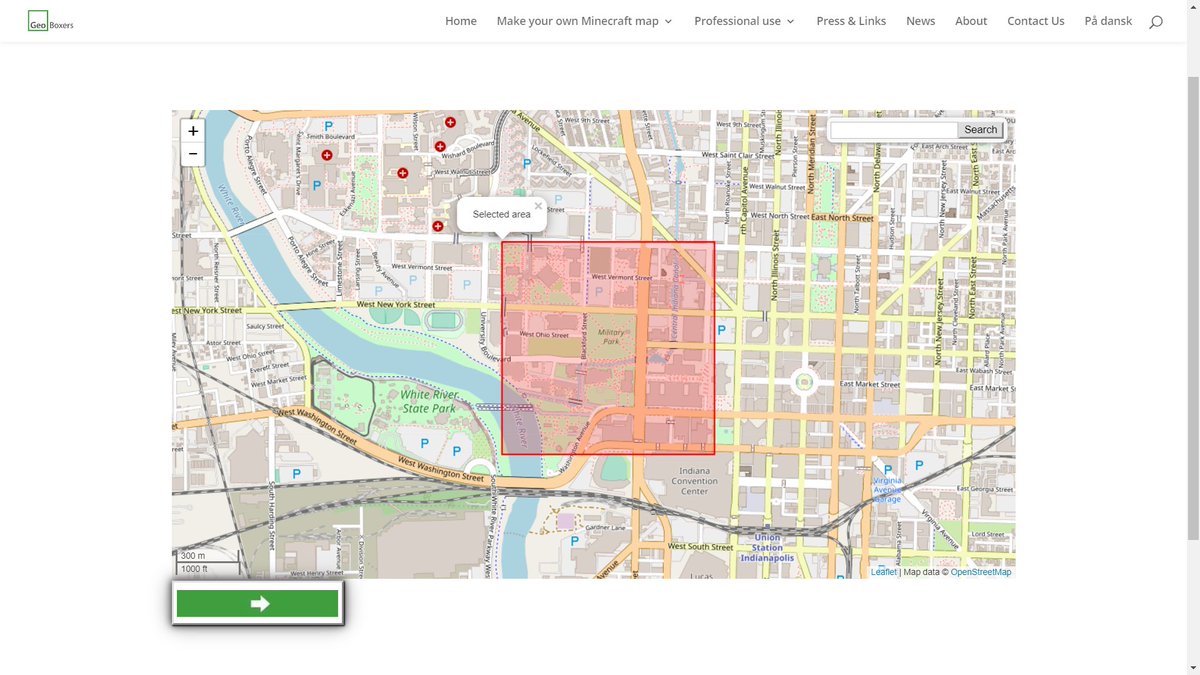
Task: Open the OpenStreetMap attribution link
Action: [x=981, y=572]
